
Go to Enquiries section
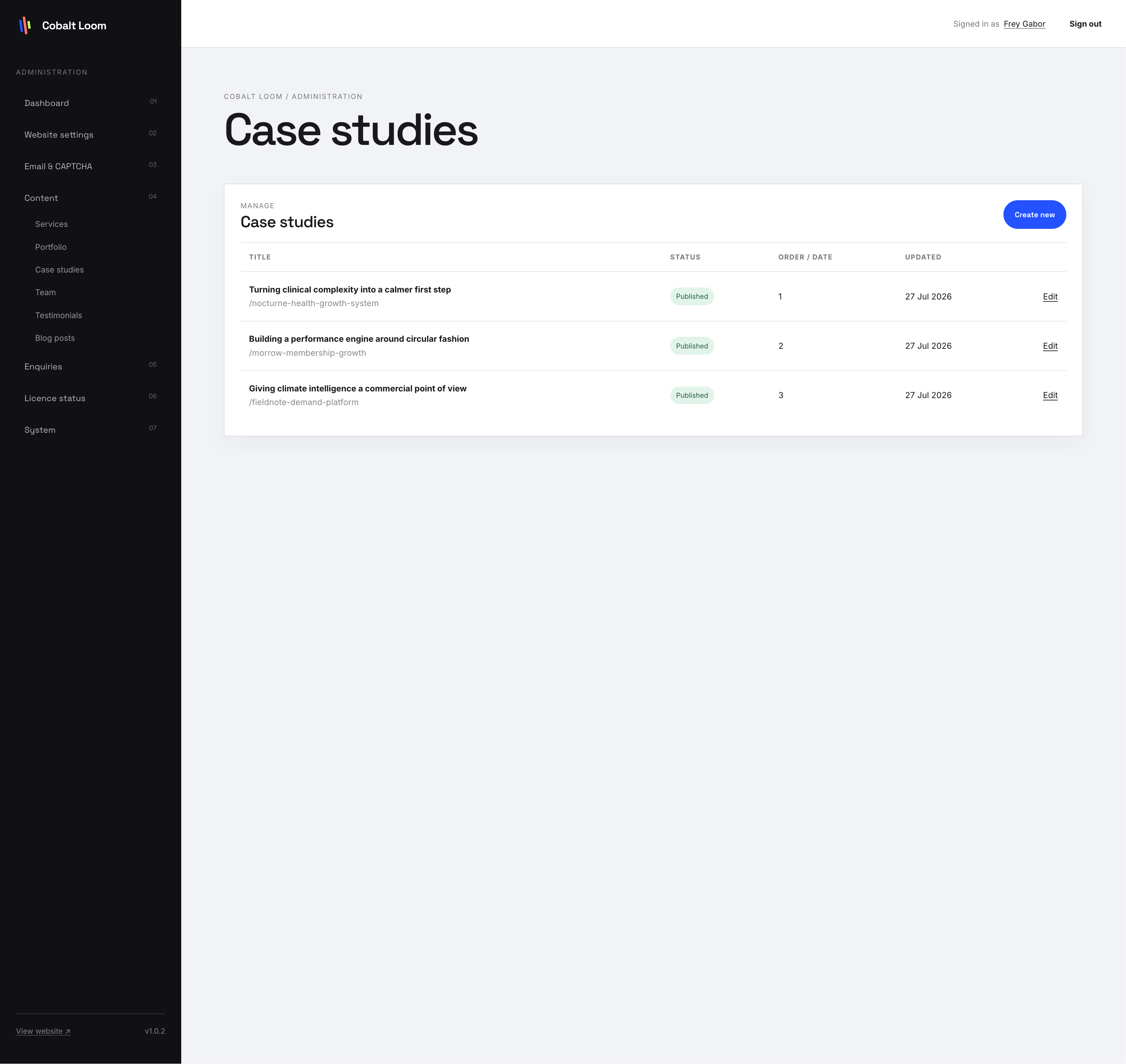point(90,366)
